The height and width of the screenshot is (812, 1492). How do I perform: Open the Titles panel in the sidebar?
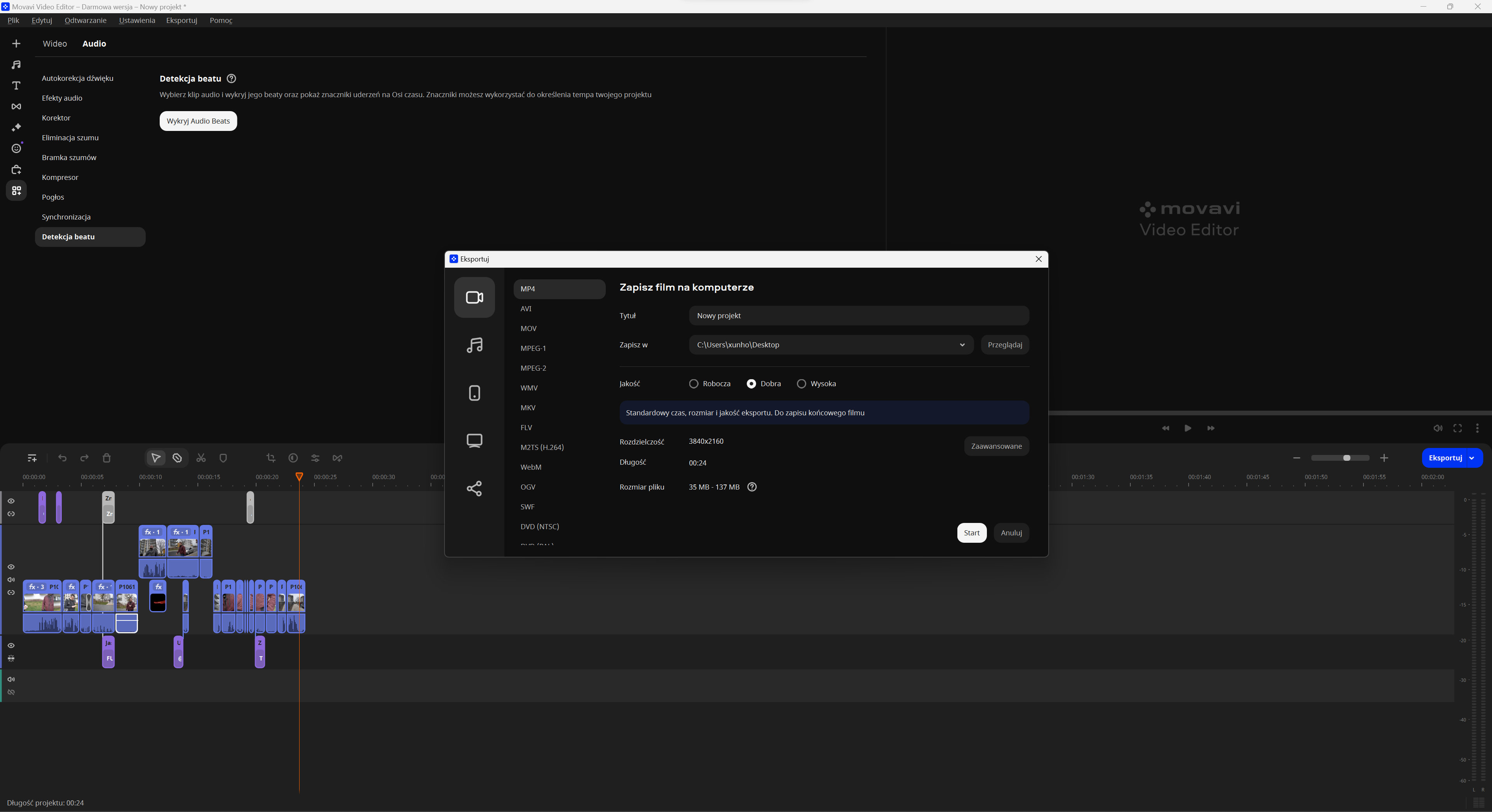click(x=16, y=86)
